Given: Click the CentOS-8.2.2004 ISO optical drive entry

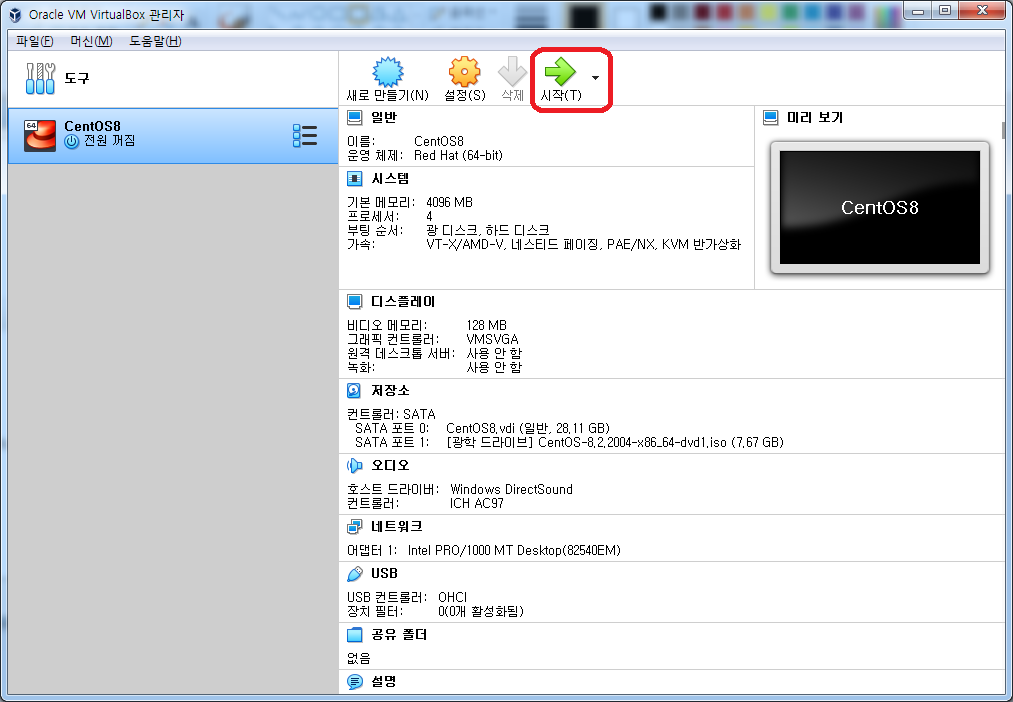Looking at the screenshot, I should (x=615, y=442).
